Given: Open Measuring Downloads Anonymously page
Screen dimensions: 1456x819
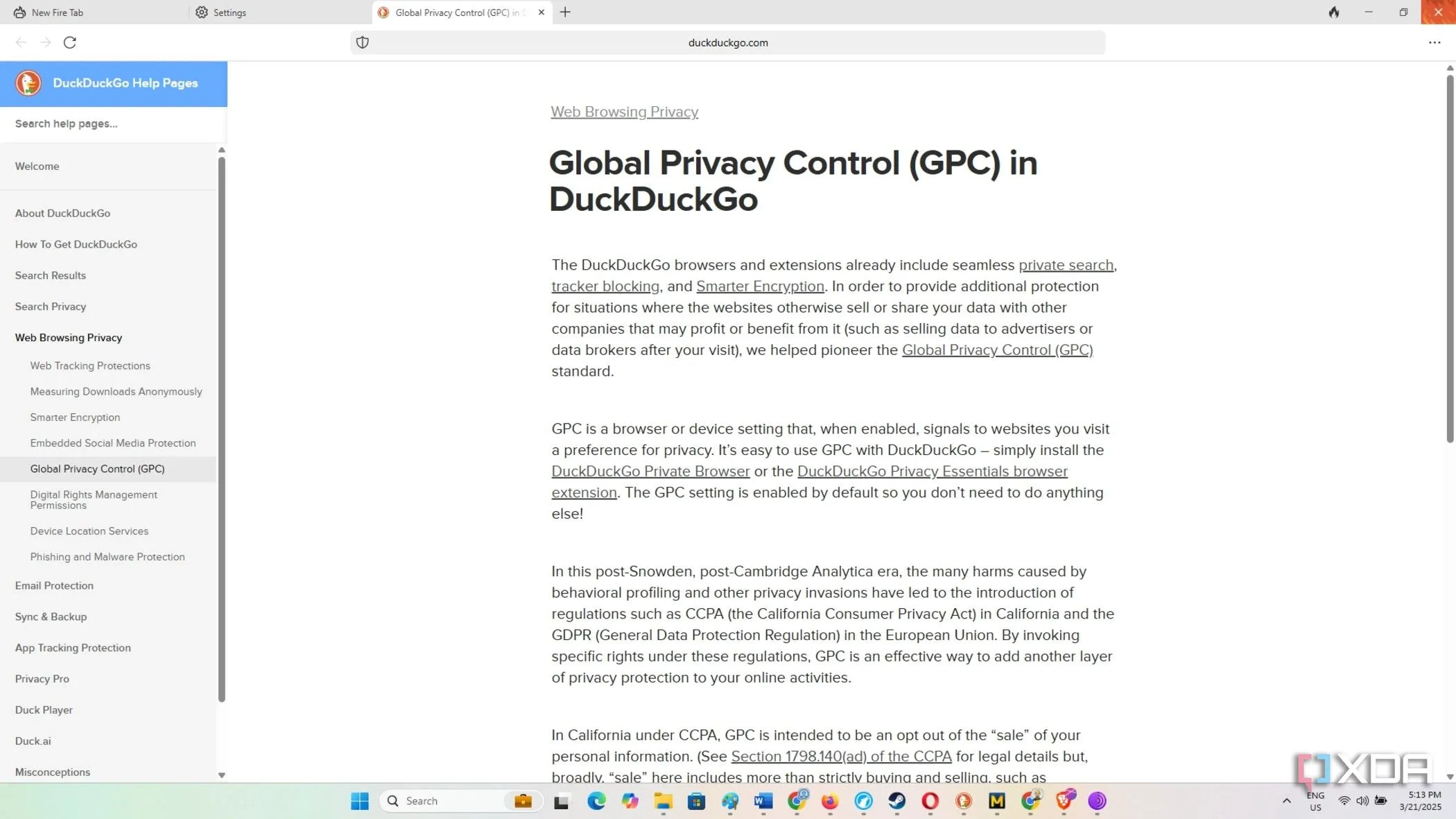Looking at the screenshot, I should click(116, 391).
